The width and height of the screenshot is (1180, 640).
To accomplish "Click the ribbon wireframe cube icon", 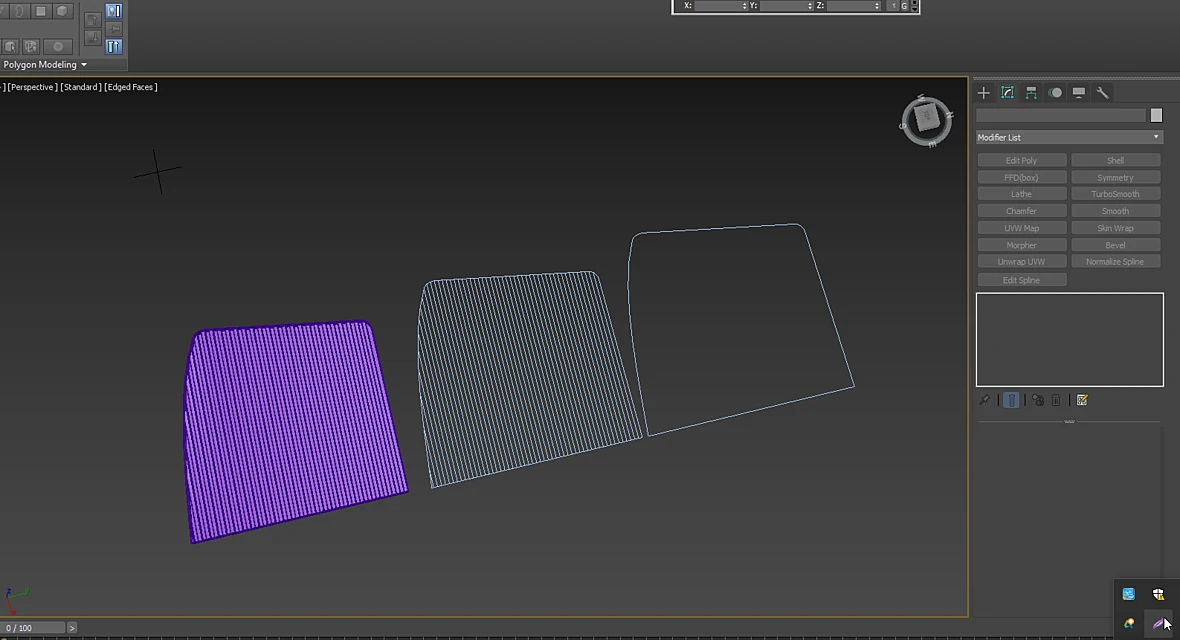I will [31, 47].
